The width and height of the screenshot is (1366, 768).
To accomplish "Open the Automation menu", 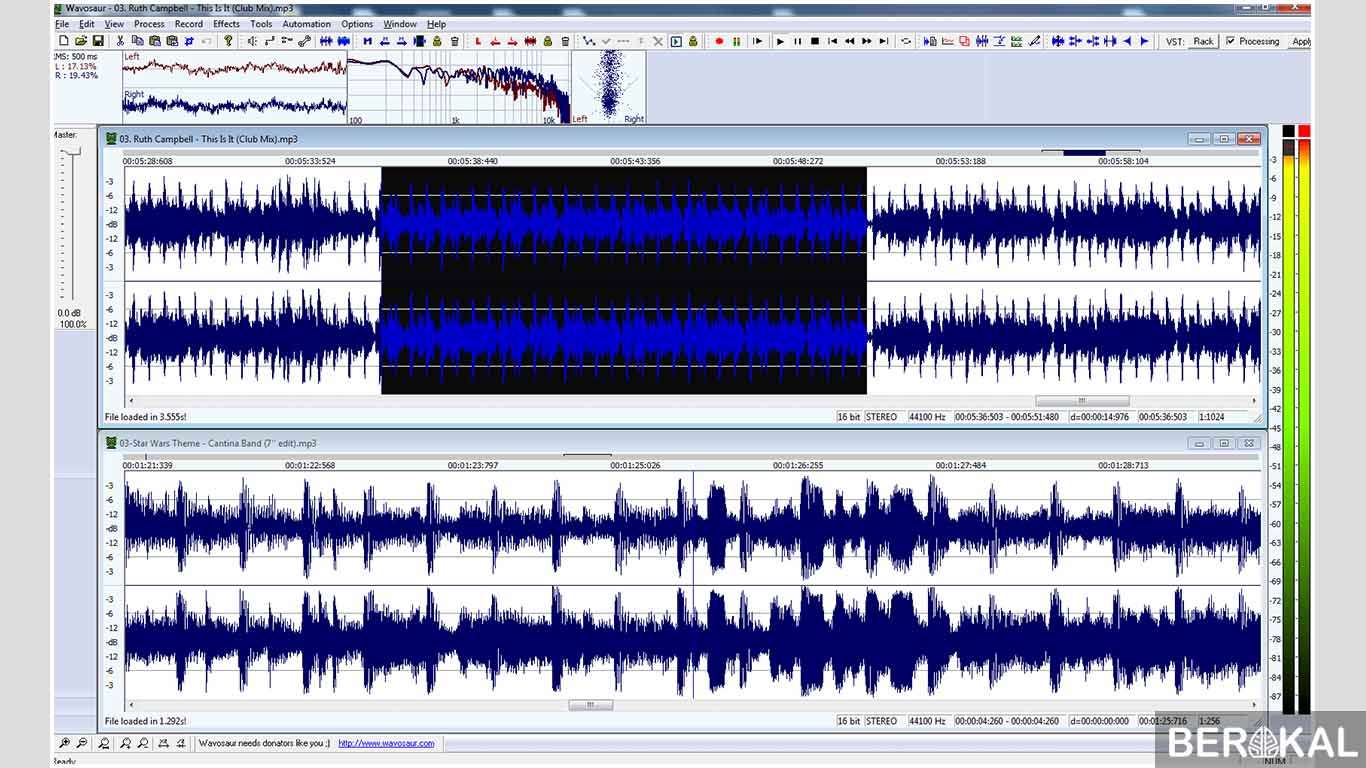I will pyautogui.click(x=306, y=24).
